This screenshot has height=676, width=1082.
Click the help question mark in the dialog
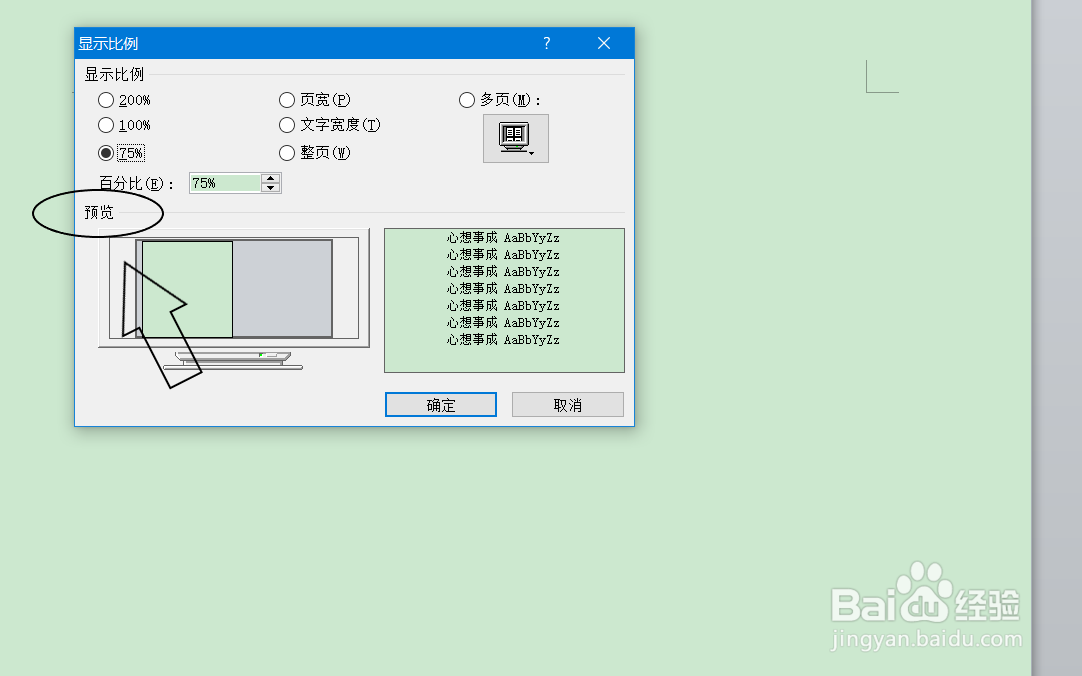click(546, 43)
